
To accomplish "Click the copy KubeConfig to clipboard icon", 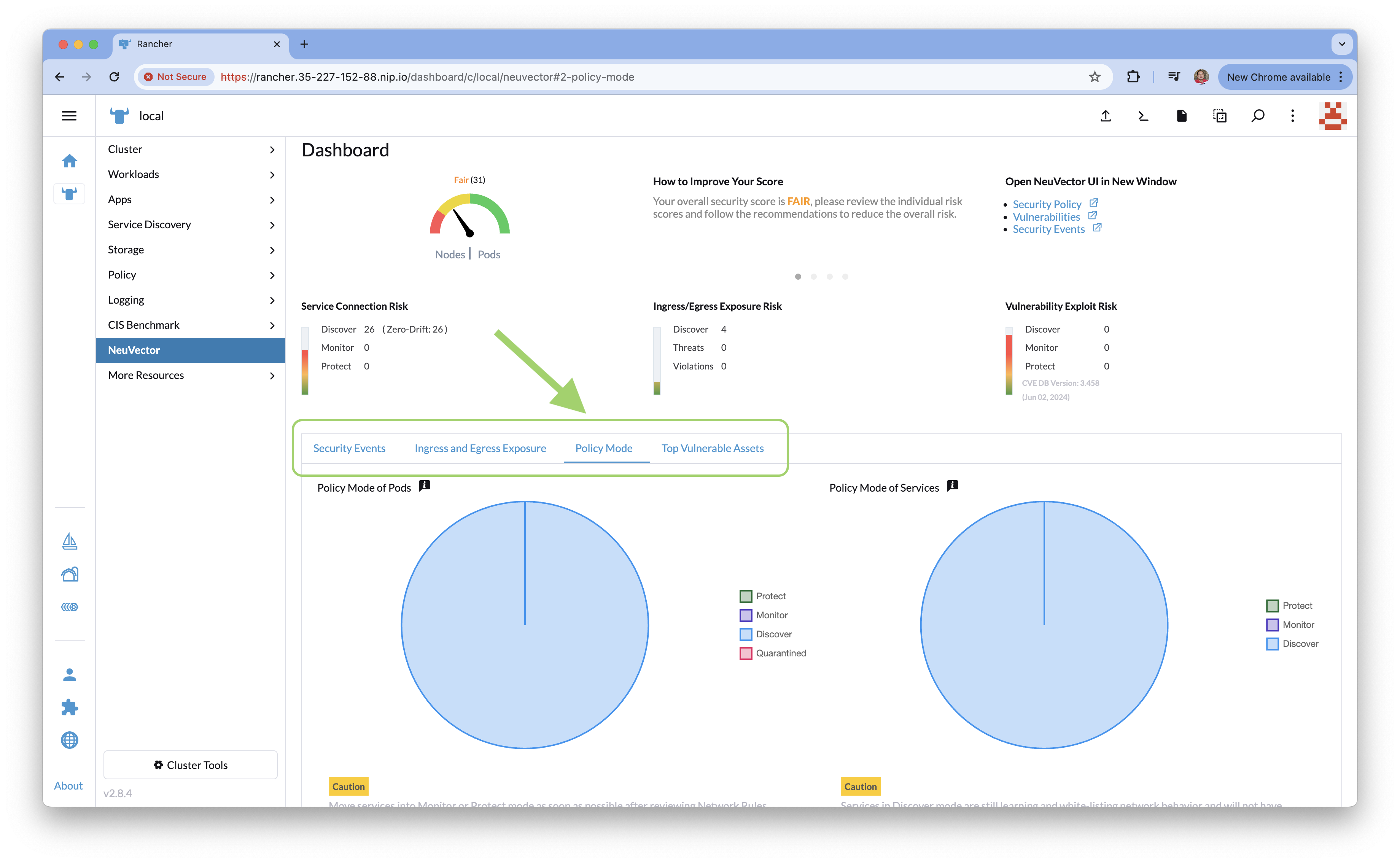I will [x=1219, y=116].
